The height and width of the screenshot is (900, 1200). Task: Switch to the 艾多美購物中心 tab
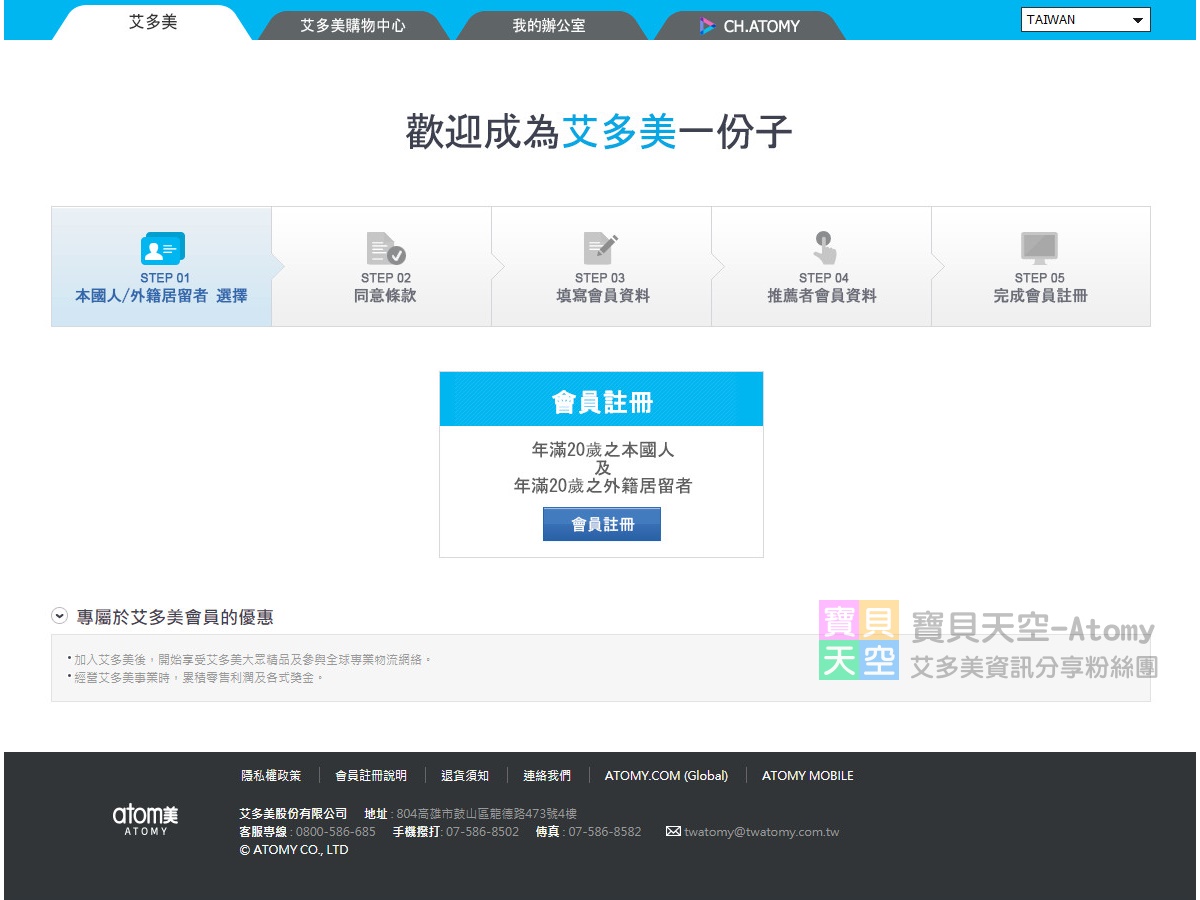pyautogui.click(x=353, y=26)
